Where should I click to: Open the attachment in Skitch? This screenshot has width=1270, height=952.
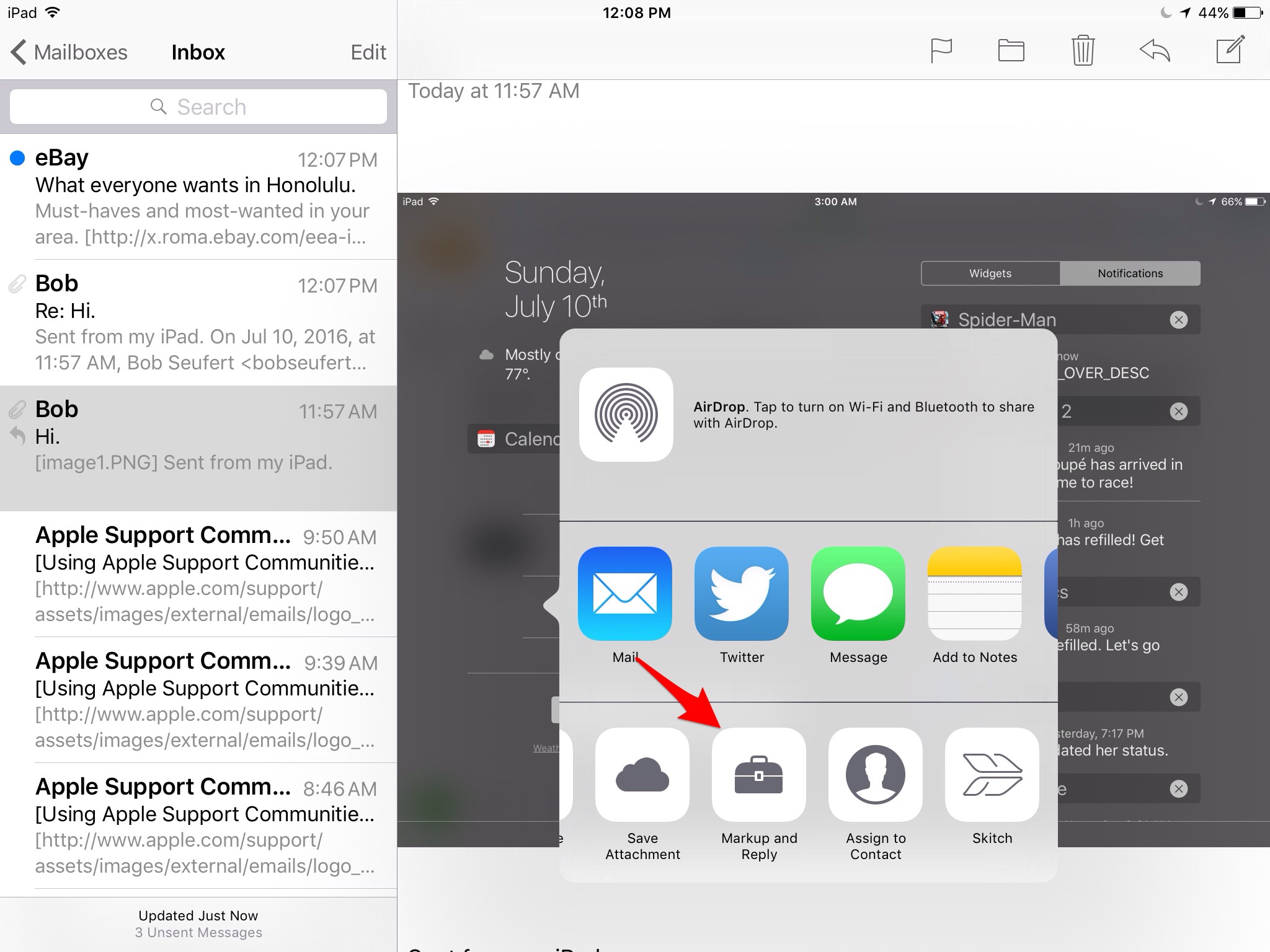click(x=992, y=775)
